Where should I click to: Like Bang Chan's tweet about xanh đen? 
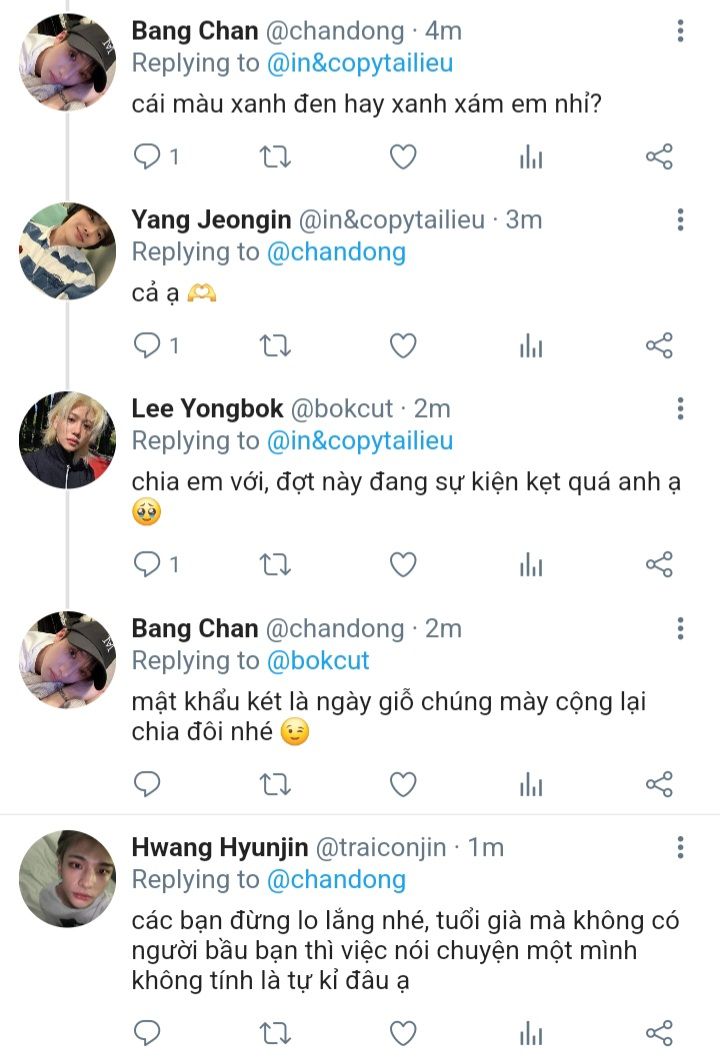click(x=402, y=157)
